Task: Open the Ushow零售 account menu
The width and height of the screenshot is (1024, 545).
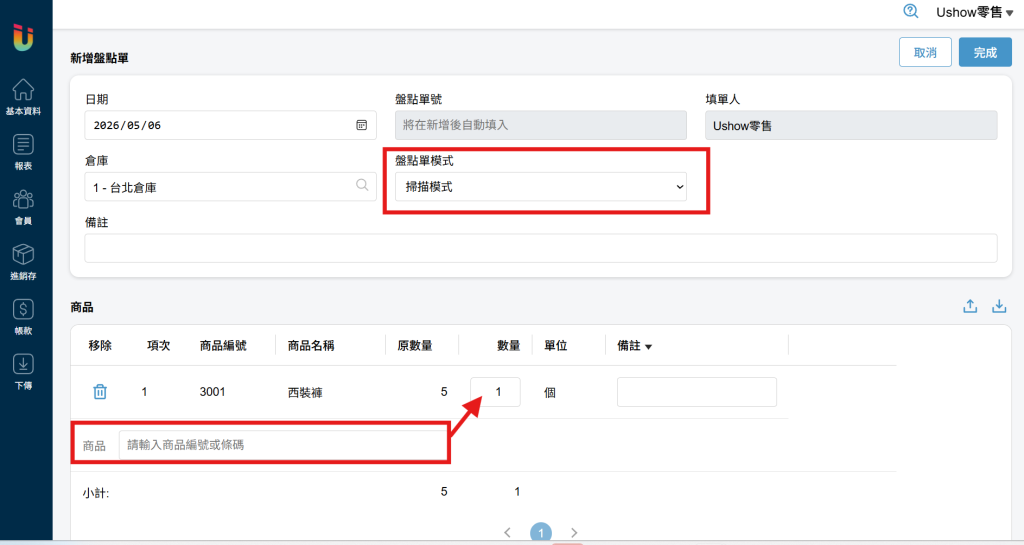Action: [974, 12]
